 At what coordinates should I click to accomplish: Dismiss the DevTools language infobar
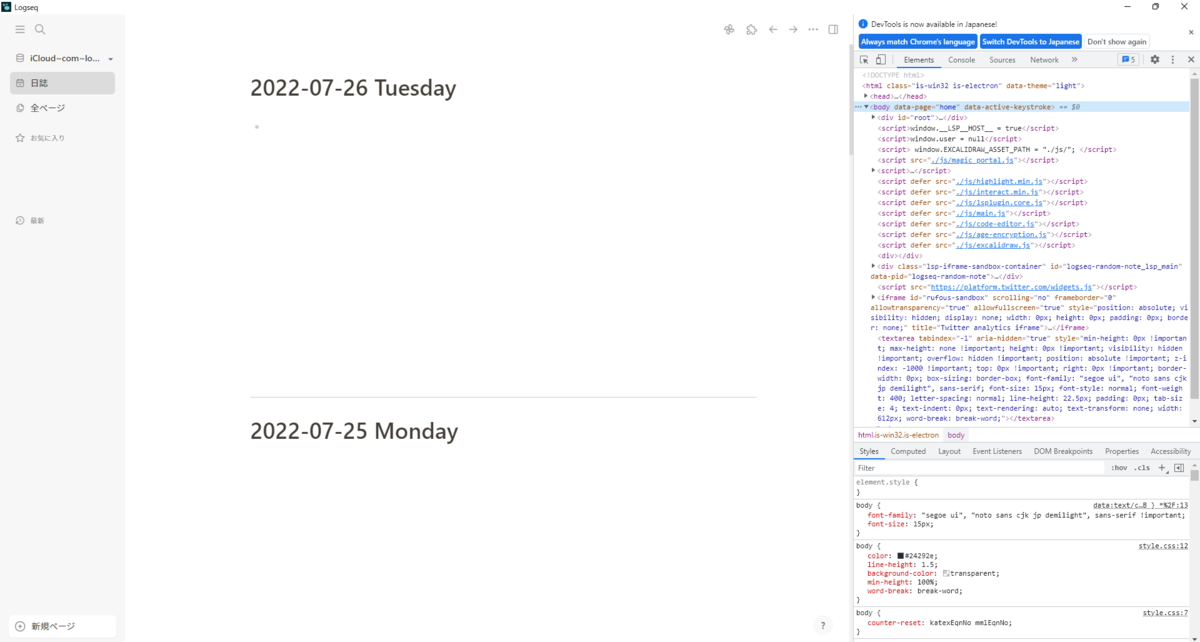[1190, 33]
